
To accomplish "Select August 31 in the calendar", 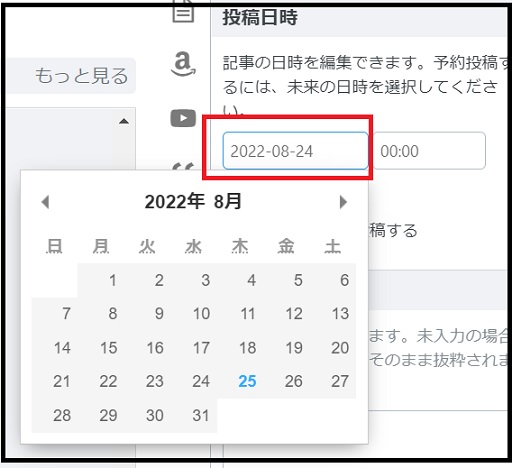I will click(194, 416).
